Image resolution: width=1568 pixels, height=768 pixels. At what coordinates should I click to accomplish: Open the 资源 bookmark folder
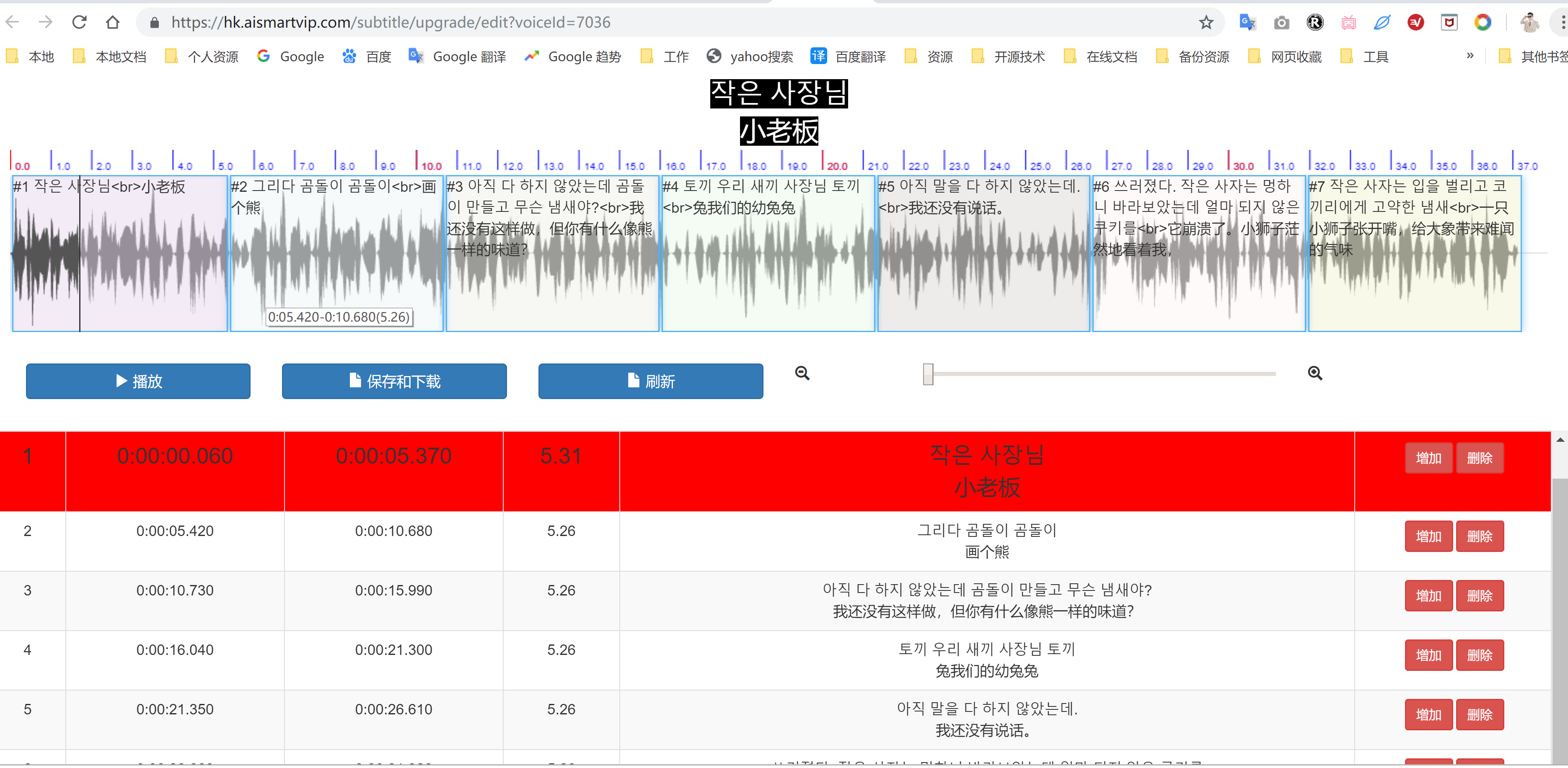point(929,57)
